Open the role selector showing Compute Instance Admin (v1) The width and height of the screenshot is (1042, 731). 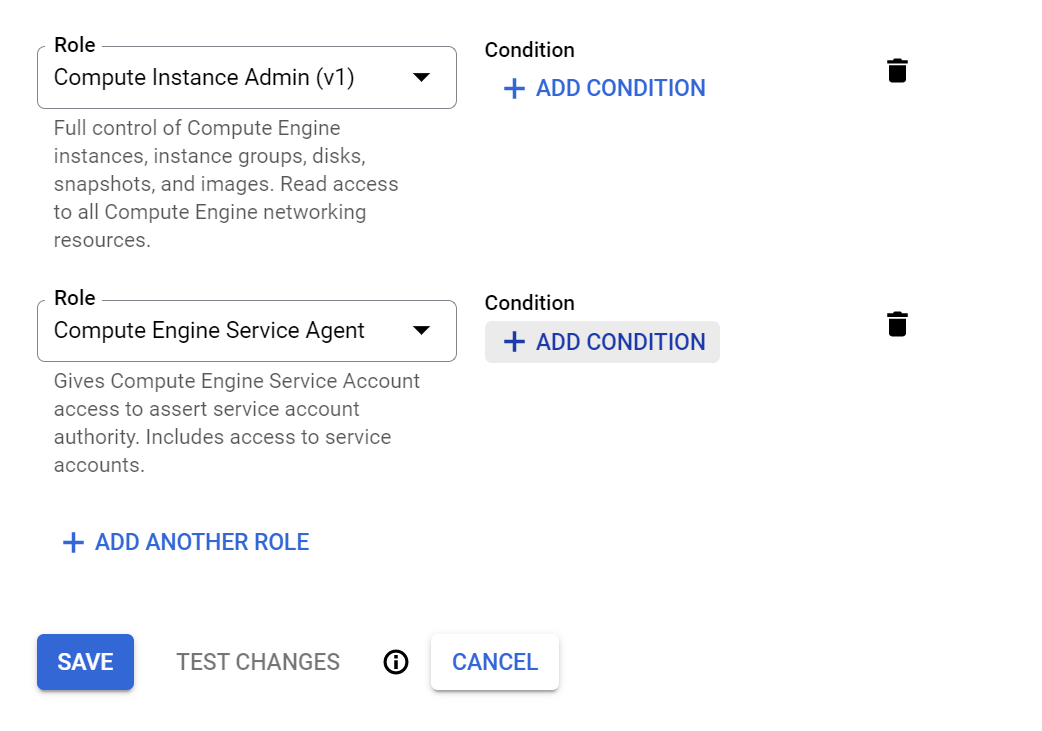point(247,77)
